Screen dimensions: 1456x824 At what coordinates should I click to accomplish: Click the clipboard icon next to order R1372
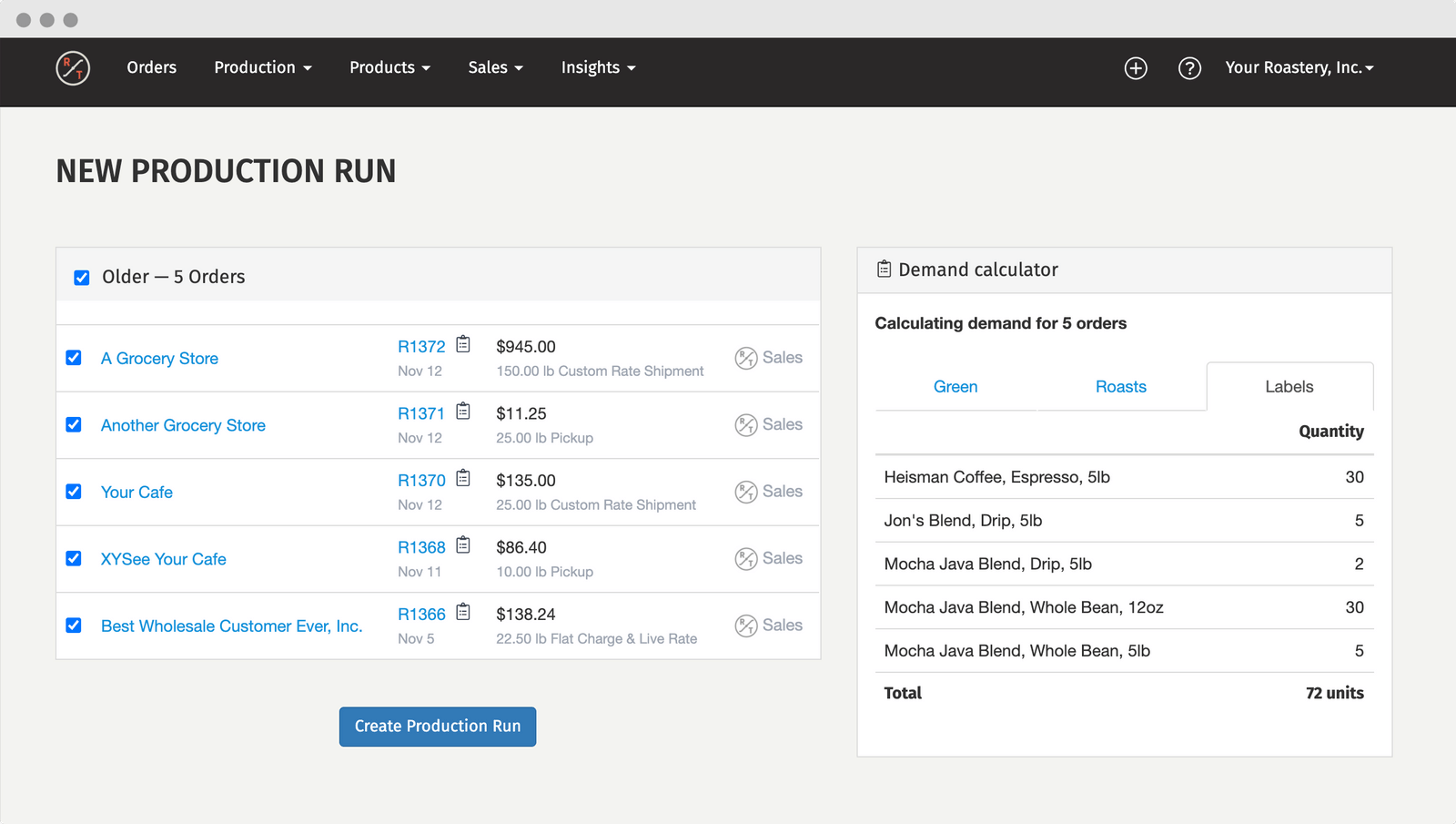463,344
